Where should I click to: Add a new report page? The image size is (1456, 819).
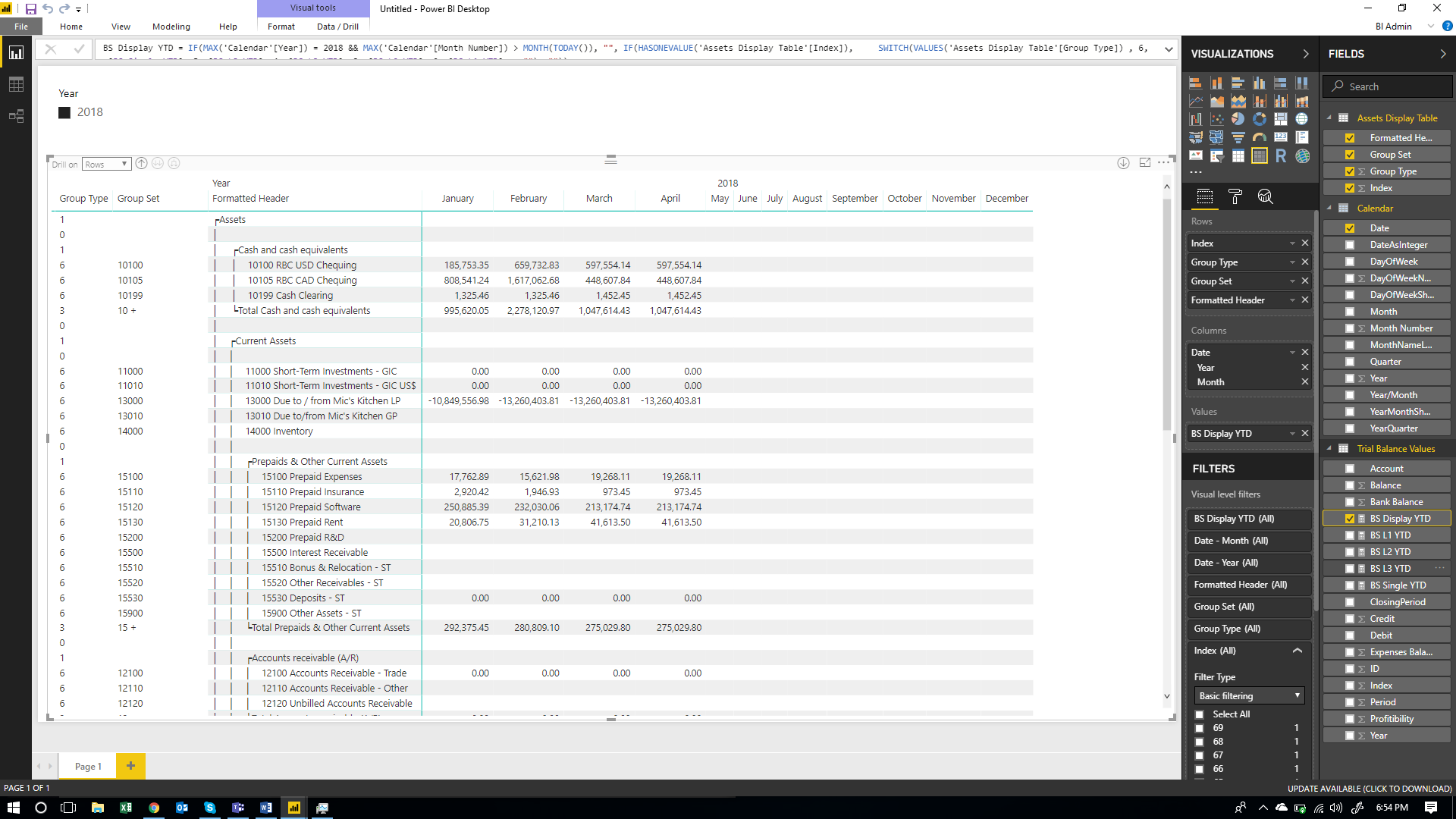click(130, 766)
